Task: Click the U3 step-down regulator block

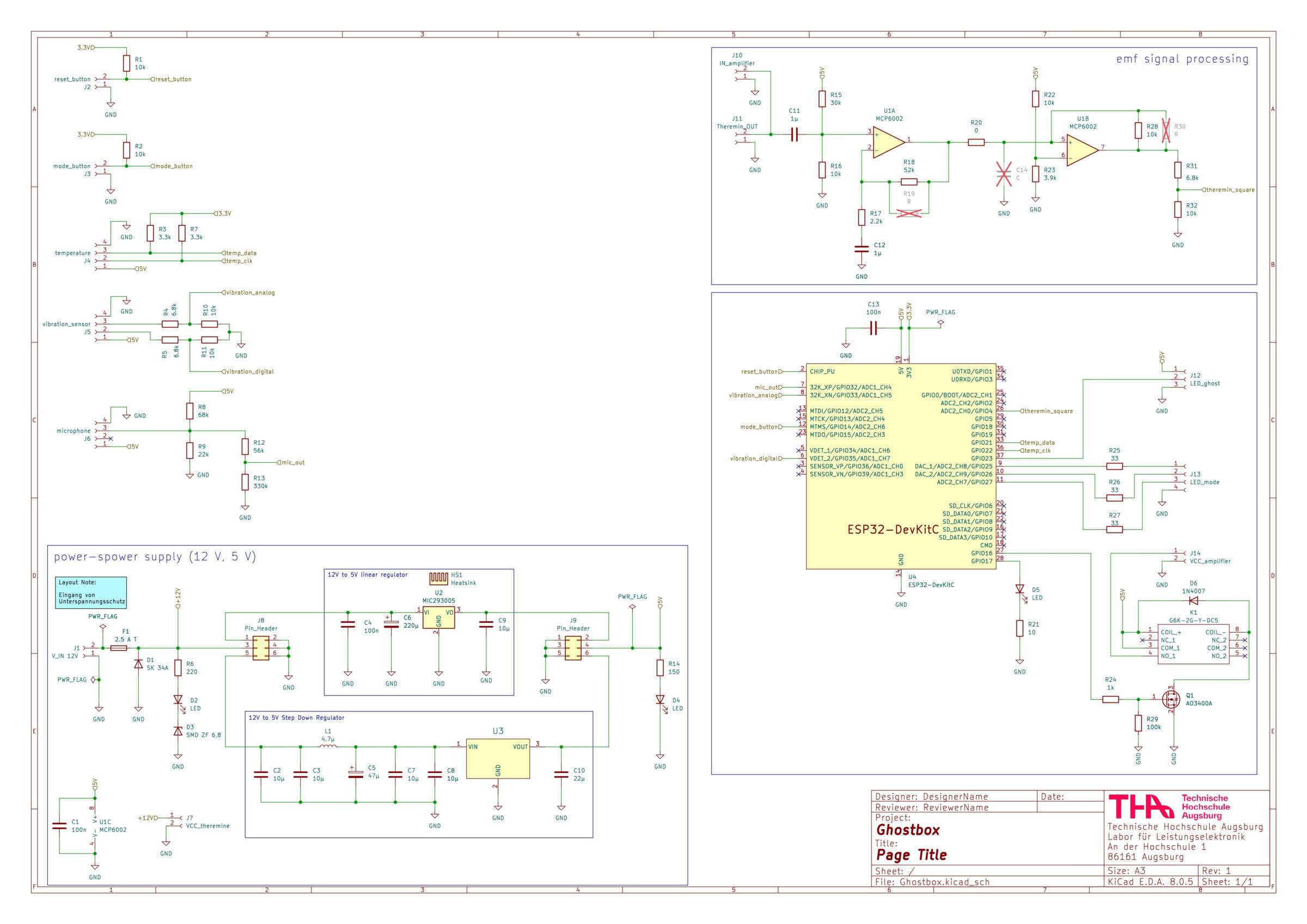Action: tap(498, 758)
